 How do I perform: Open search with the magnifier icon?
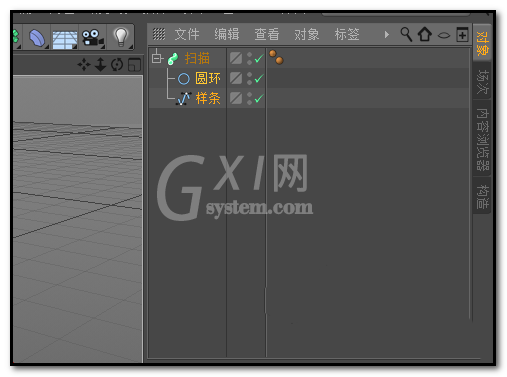406,34
